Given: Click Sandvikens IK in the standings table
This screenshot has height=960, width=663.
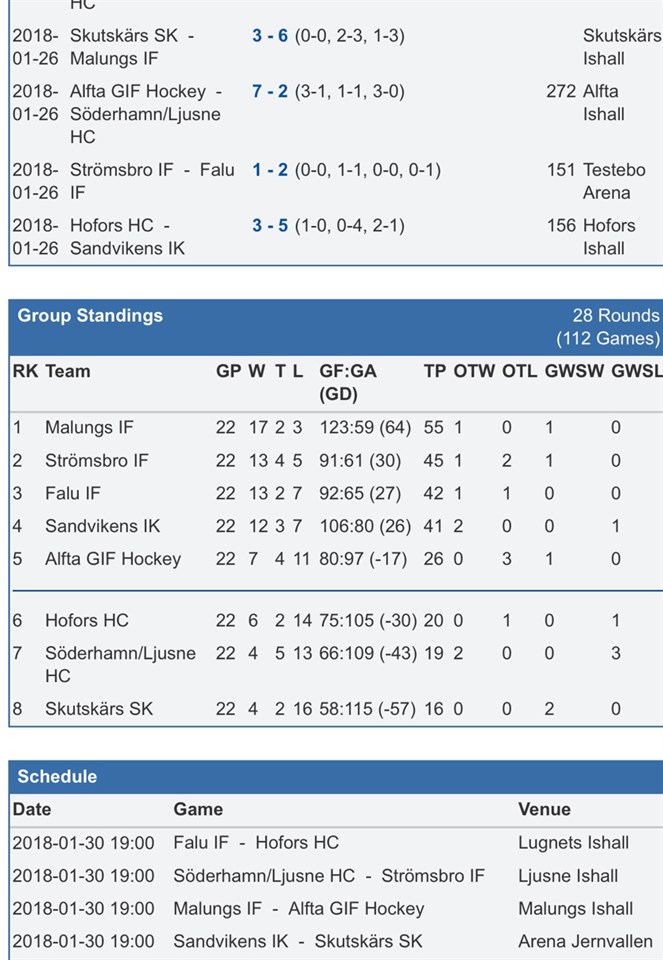Looking at the screenshot, I should pos(102,527).
